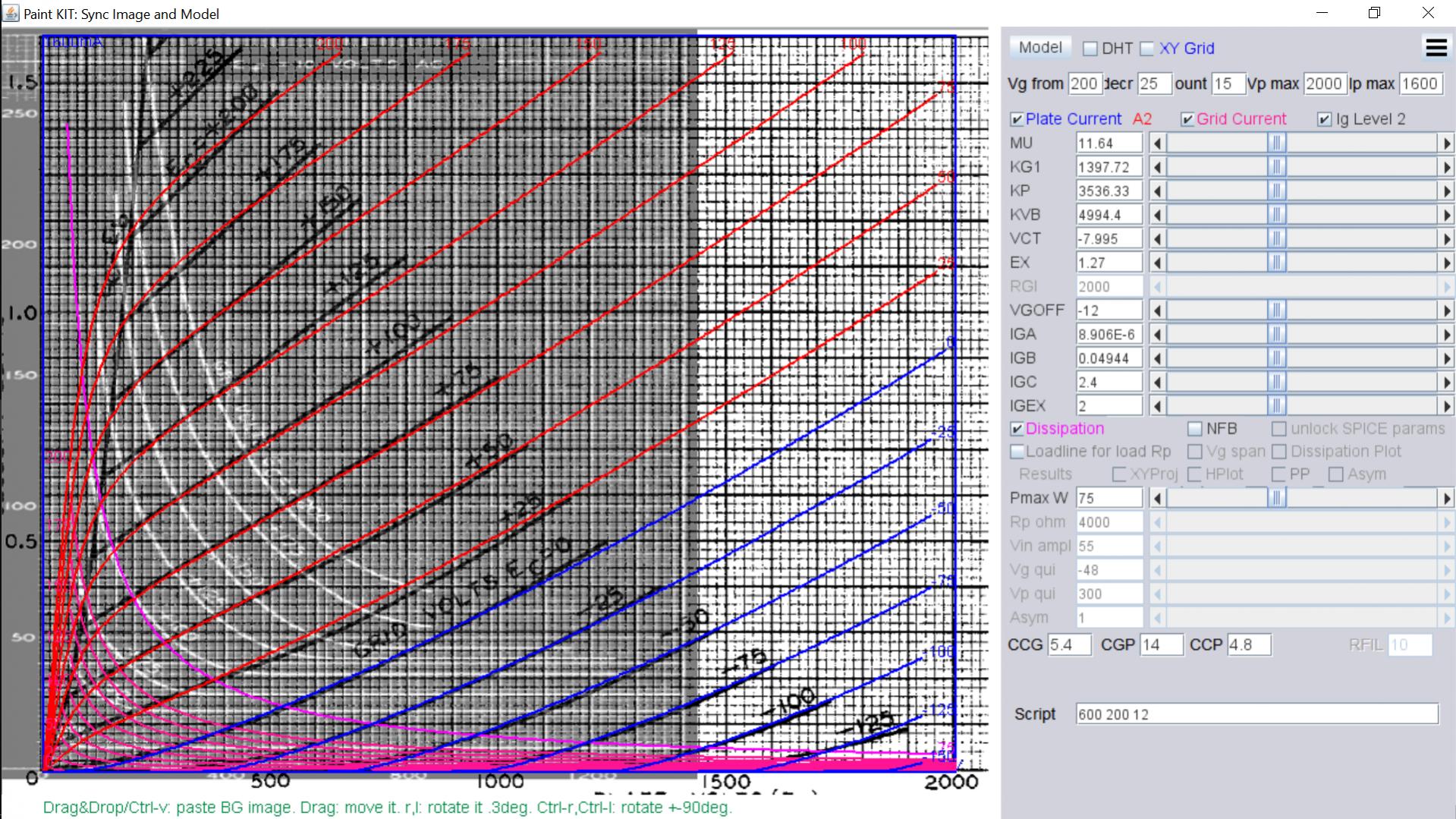Click the IGEX slider thumb
The image size is (1456, 819).
pos(1276,406)
